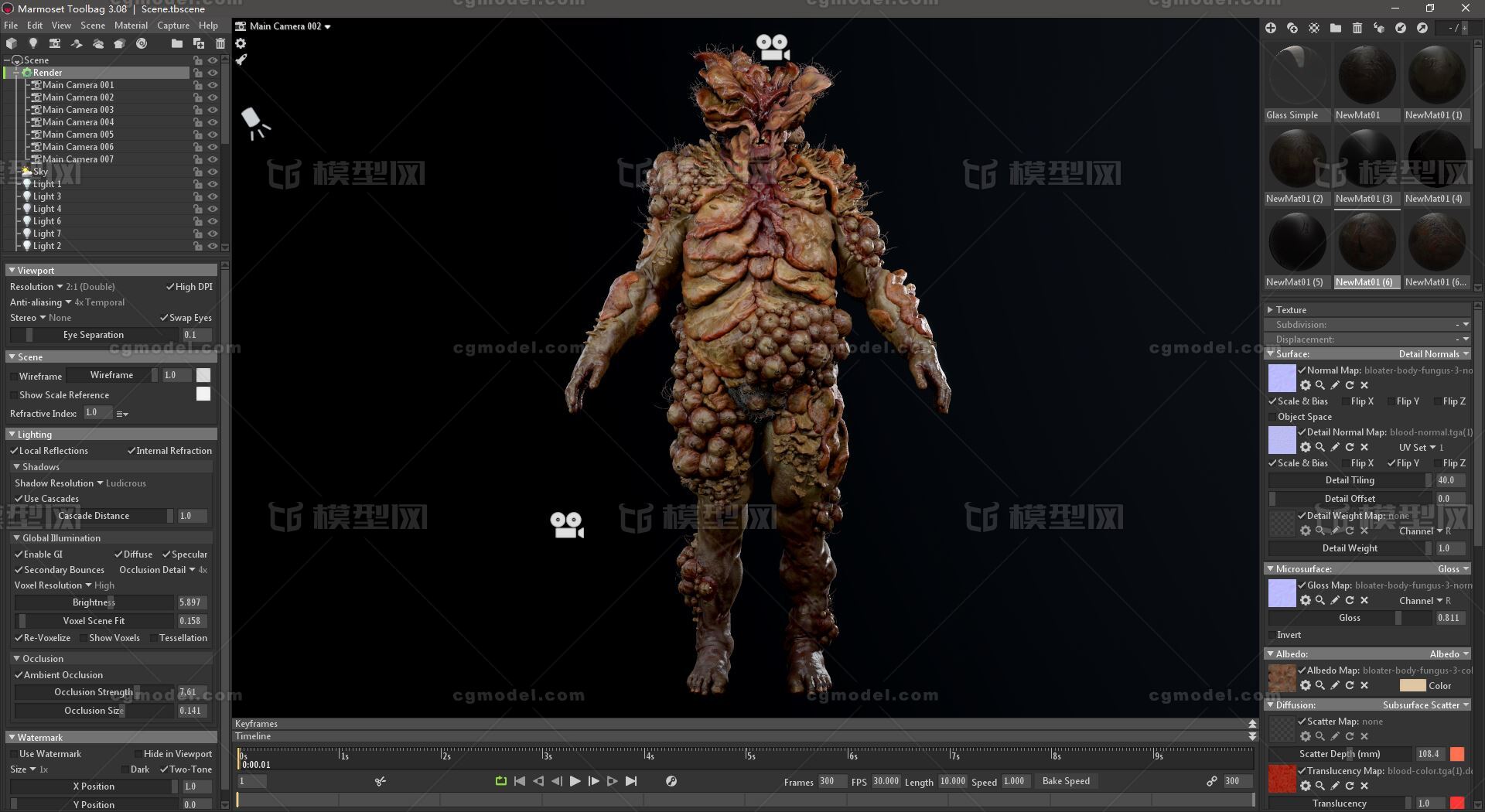
Task: Open Normal Map settings gear icon
Action: [x=1306, y=385]
